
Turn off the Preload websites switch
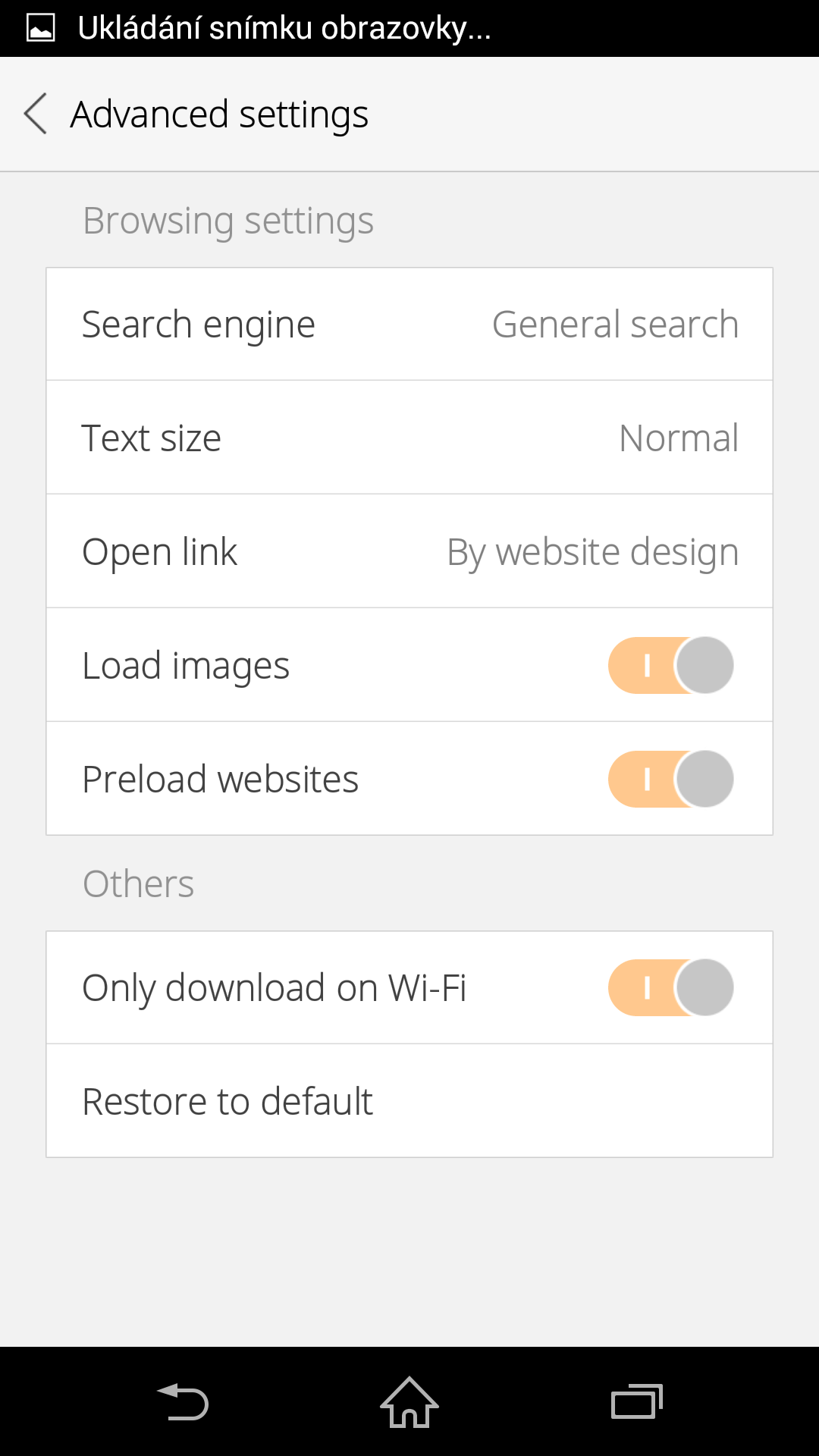click(670, 779)
